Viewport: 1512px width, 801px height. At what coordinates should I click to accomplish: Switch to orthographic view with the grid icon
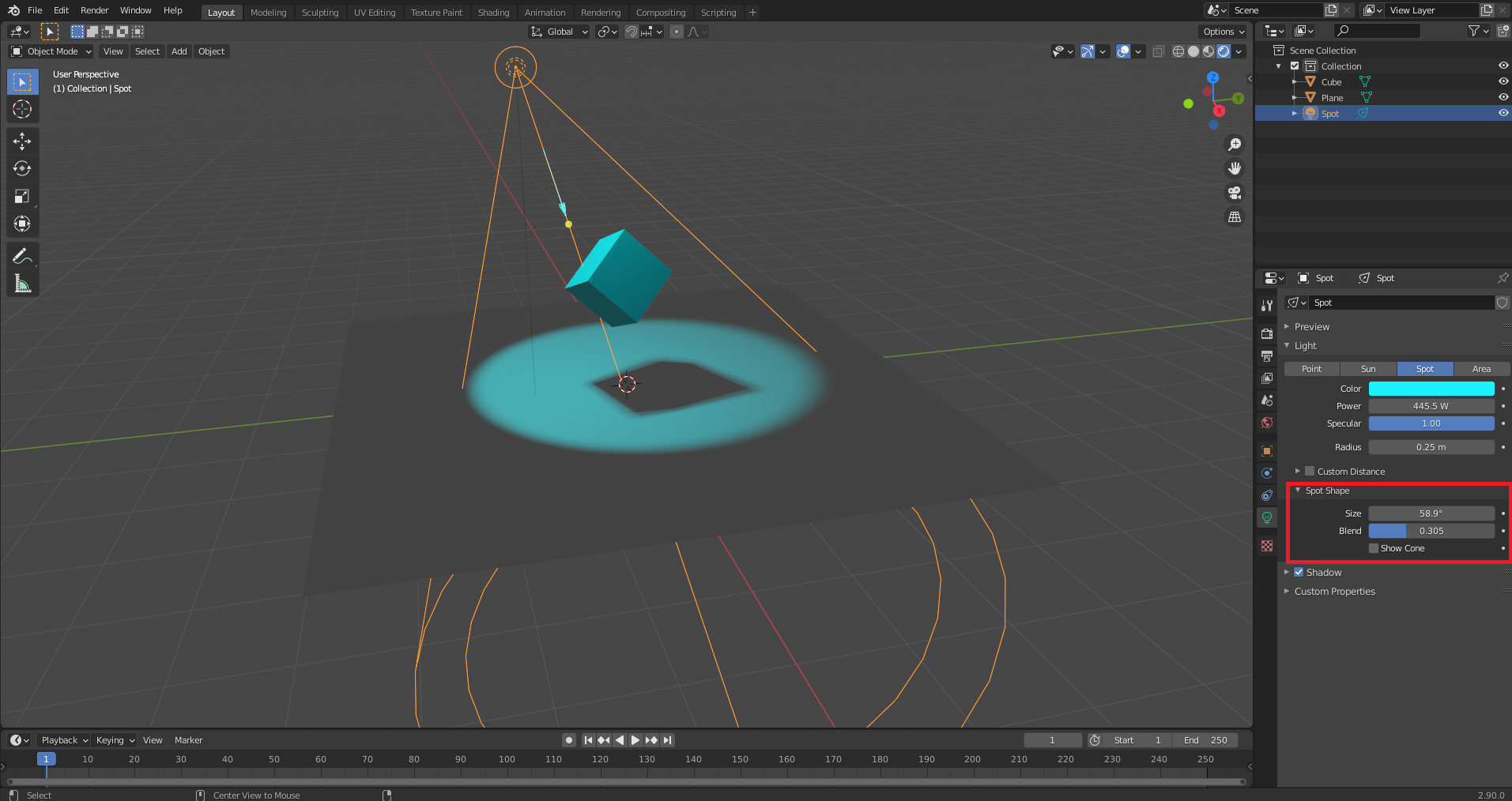point(1234,216)
